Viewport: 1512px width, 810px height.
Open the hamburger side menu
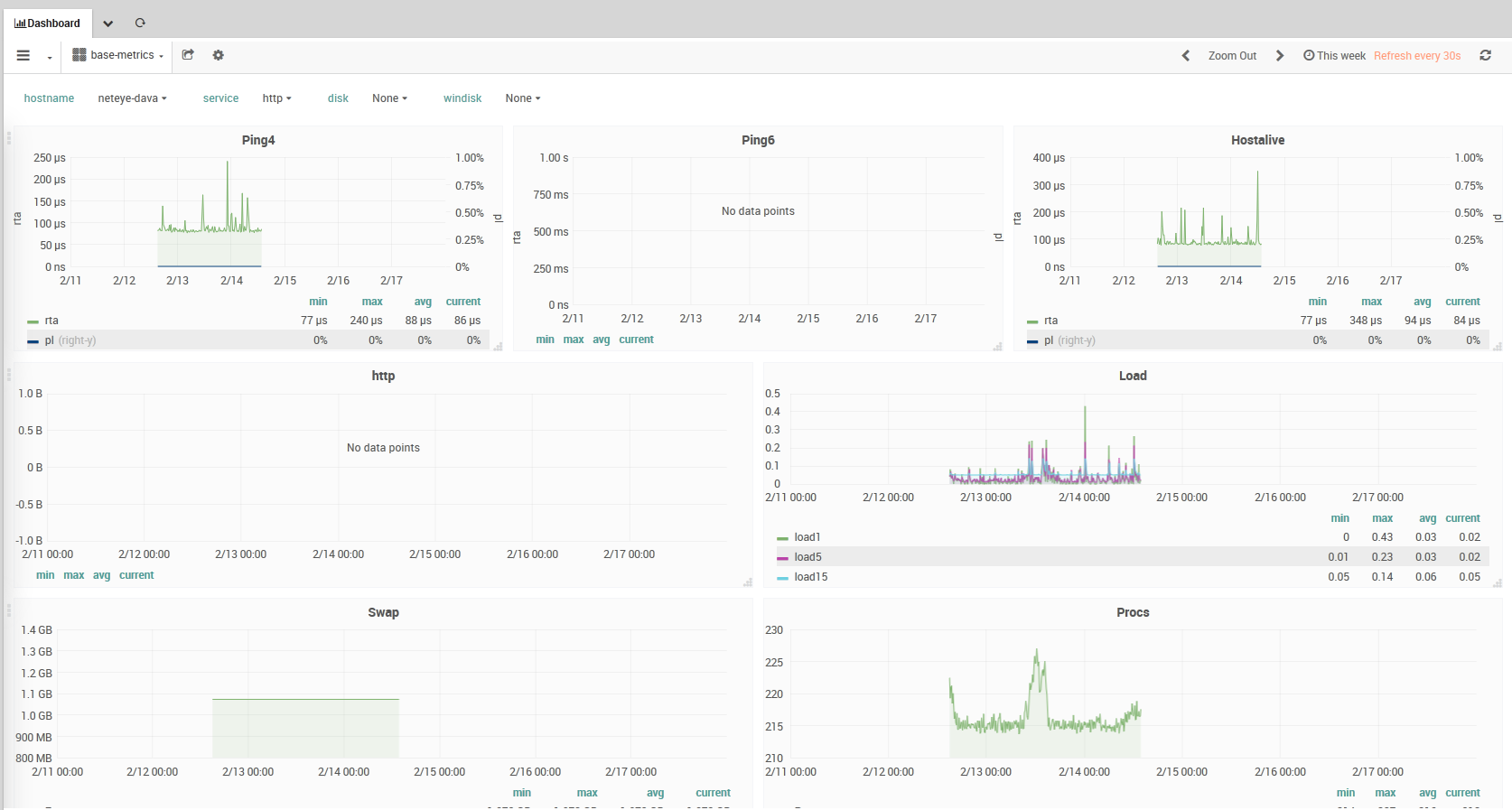tap(23, 55)
